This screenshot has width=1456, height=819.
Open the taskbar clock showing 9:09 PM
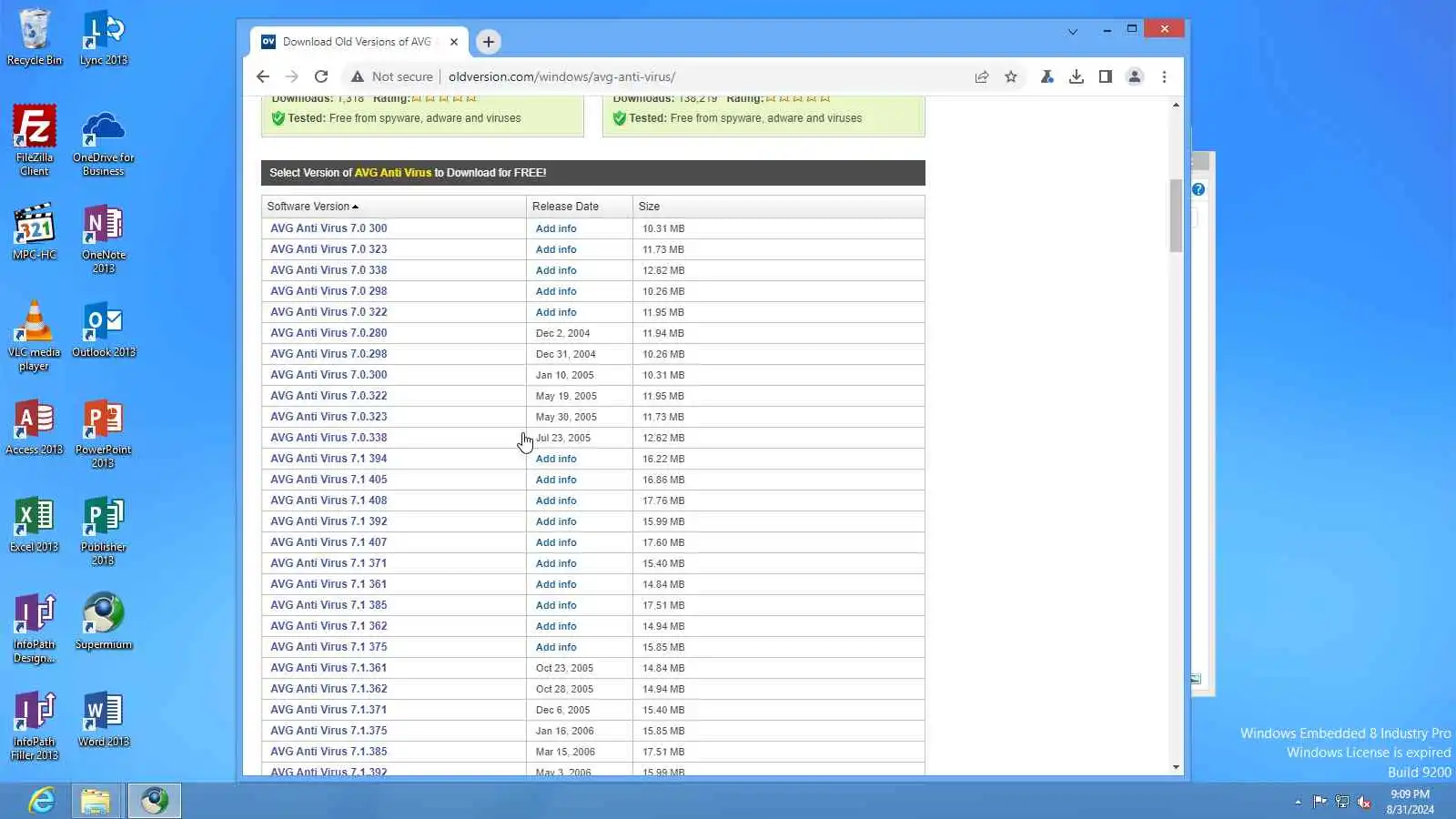[x=1410, y=802]
